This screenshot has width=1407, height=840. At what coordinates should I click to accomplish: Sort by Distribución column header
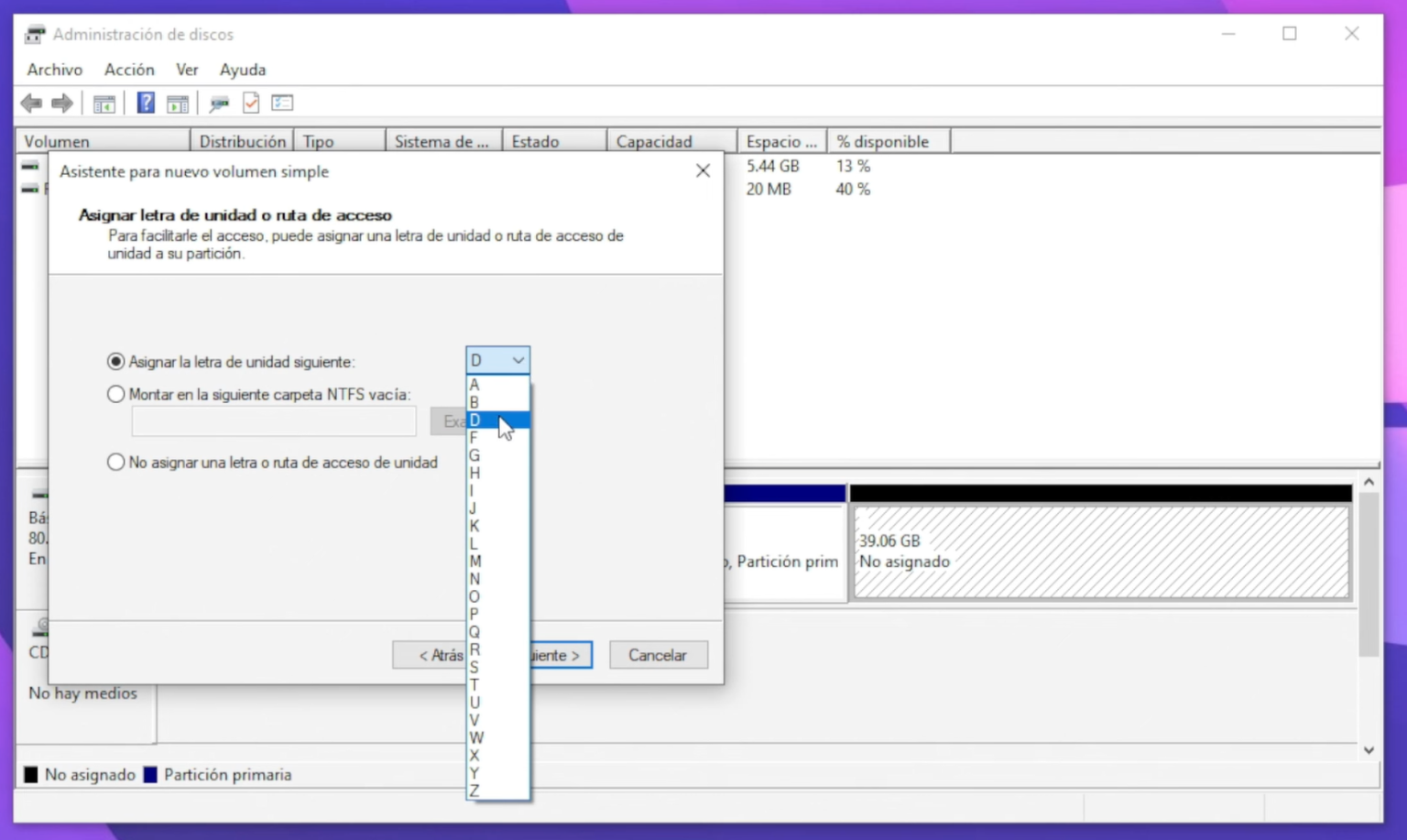242,141
